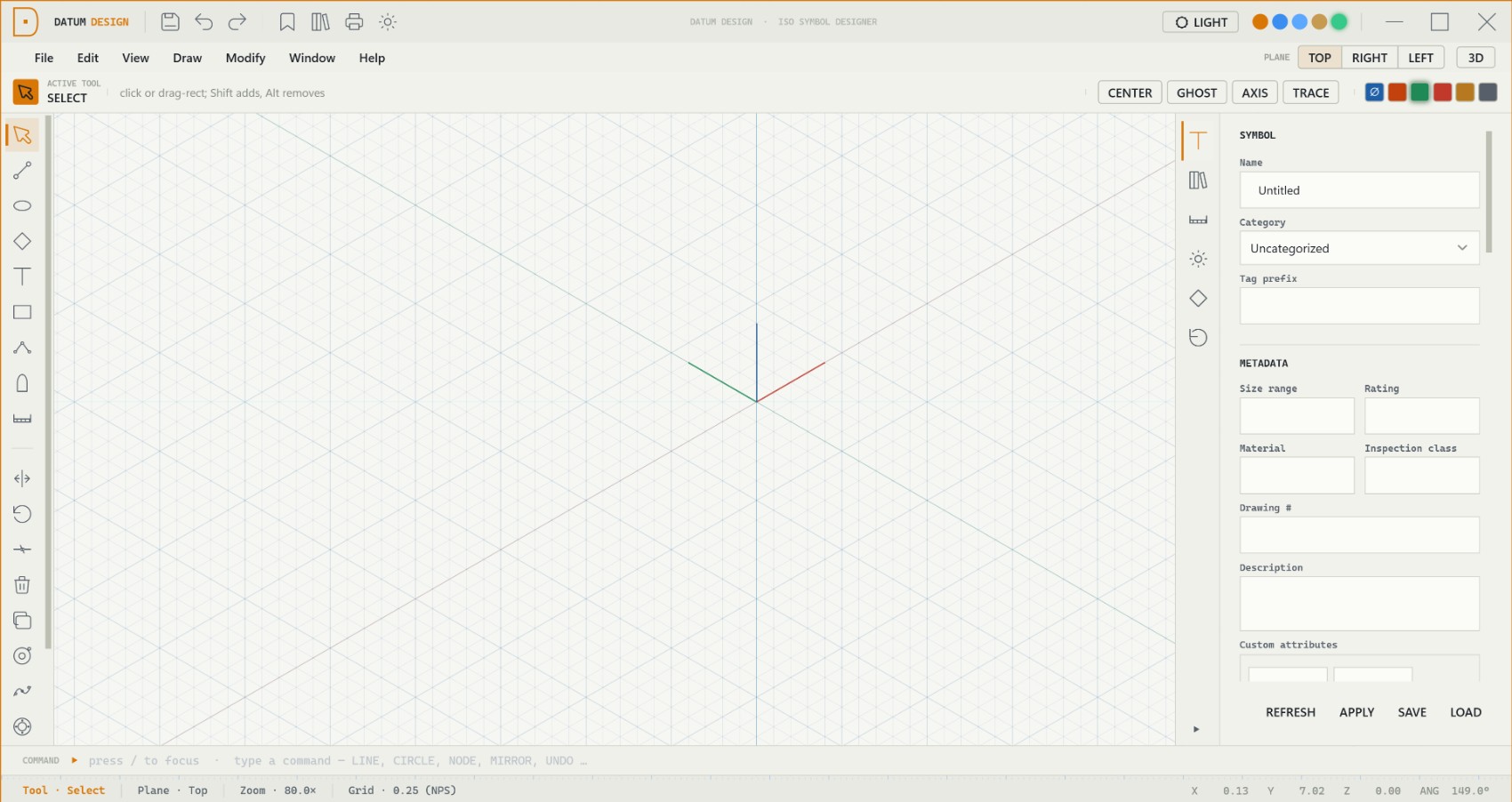The height and width of the screenshot is (802, 1512).
Task: Open the File menu
Action: point(44,58)
